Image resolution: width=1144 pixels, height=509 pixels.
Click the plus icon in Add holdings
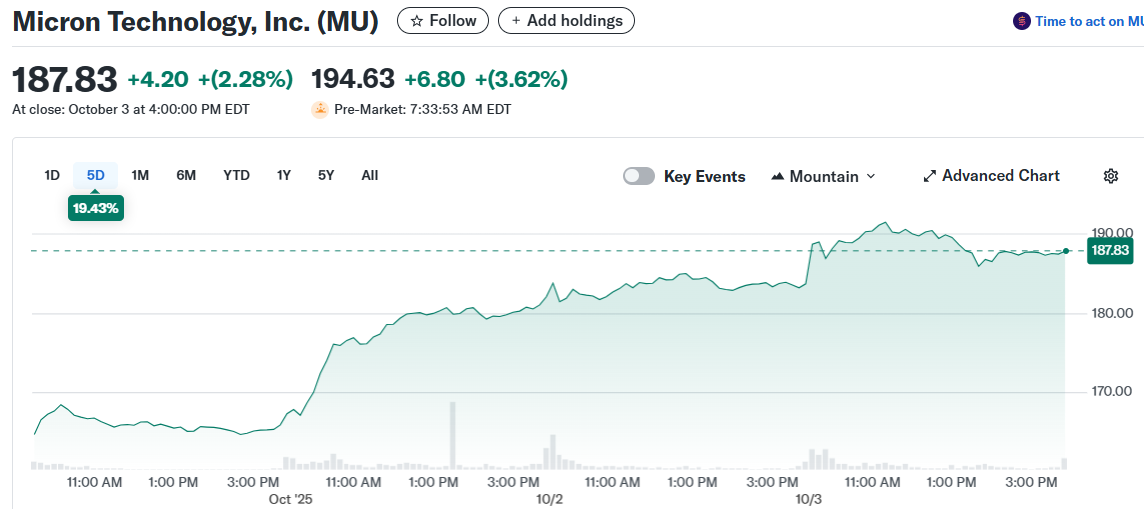coord(516,21)
